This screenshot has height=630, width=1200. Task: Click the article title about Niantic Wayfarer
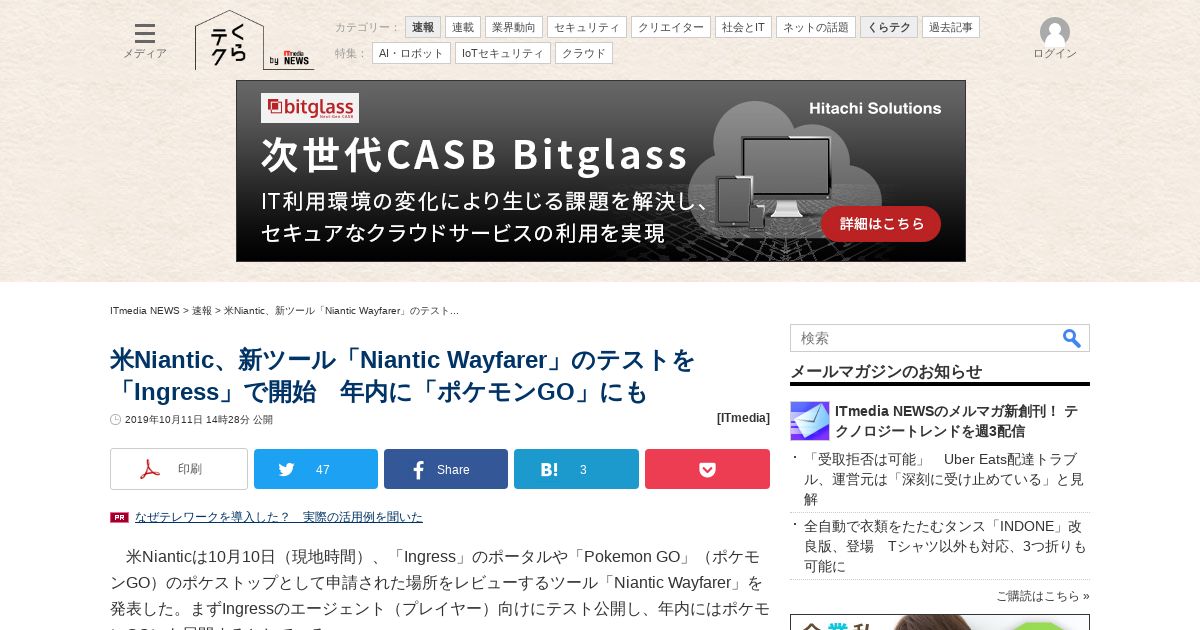pos(402,375)
